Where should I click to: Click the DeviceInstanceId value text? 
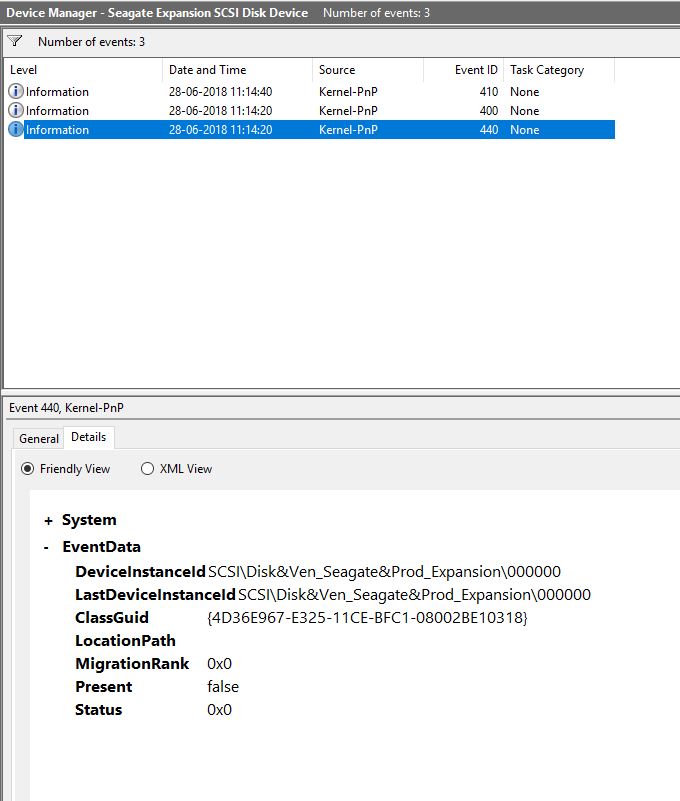[x=384, y=571]
